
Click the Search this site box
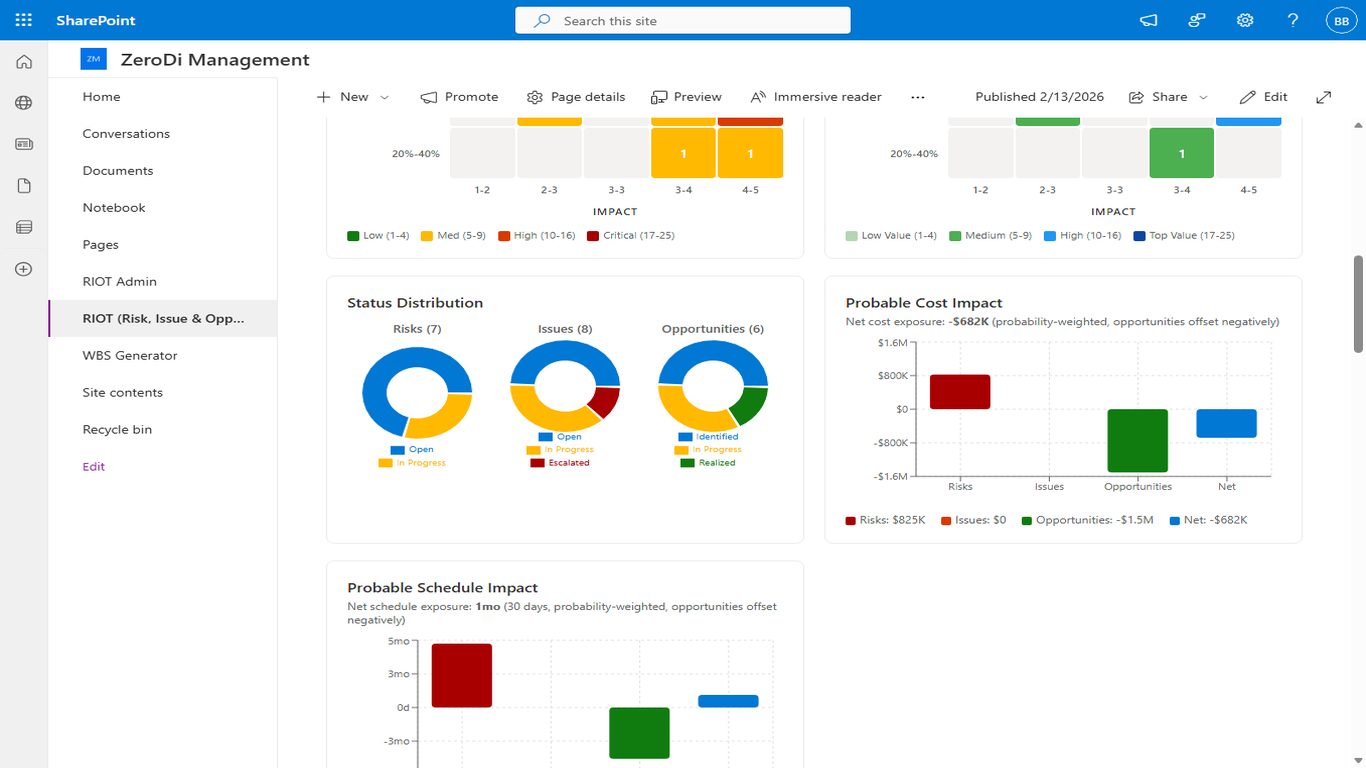tap(683, 20)
